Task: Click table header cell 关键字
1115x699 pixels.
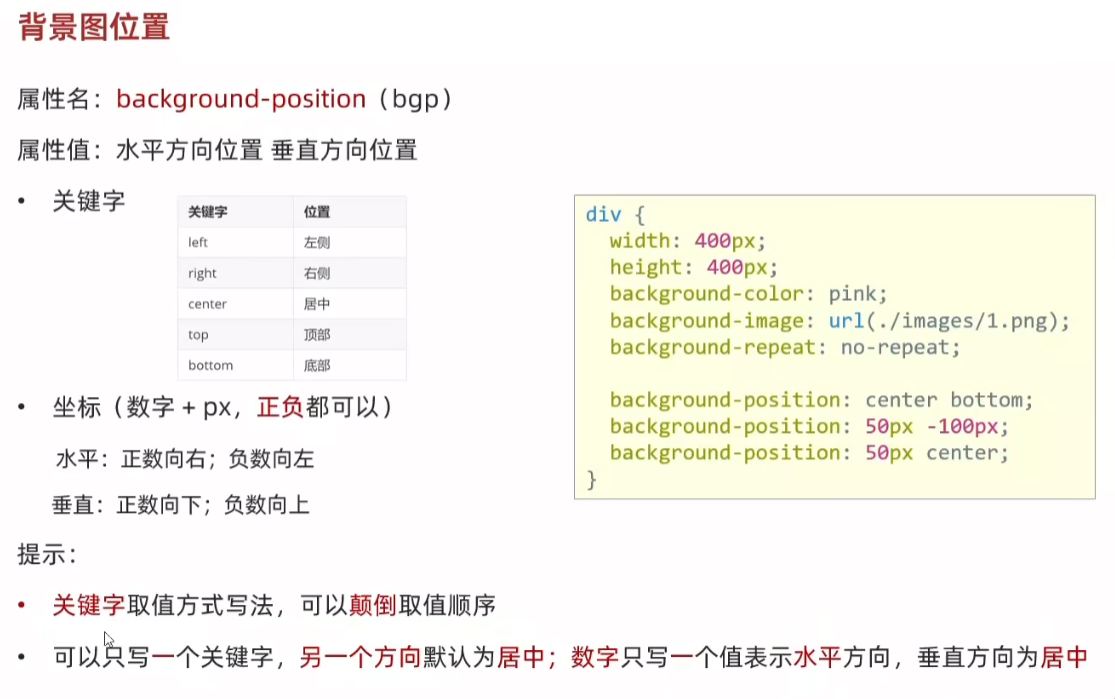Action: [235, 212]
